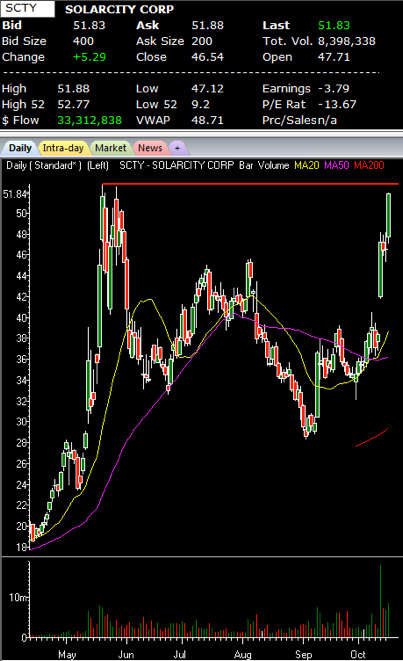Click the 51.84 current price axis label
The height and width of the screenshot is (661, 403).
16,194
